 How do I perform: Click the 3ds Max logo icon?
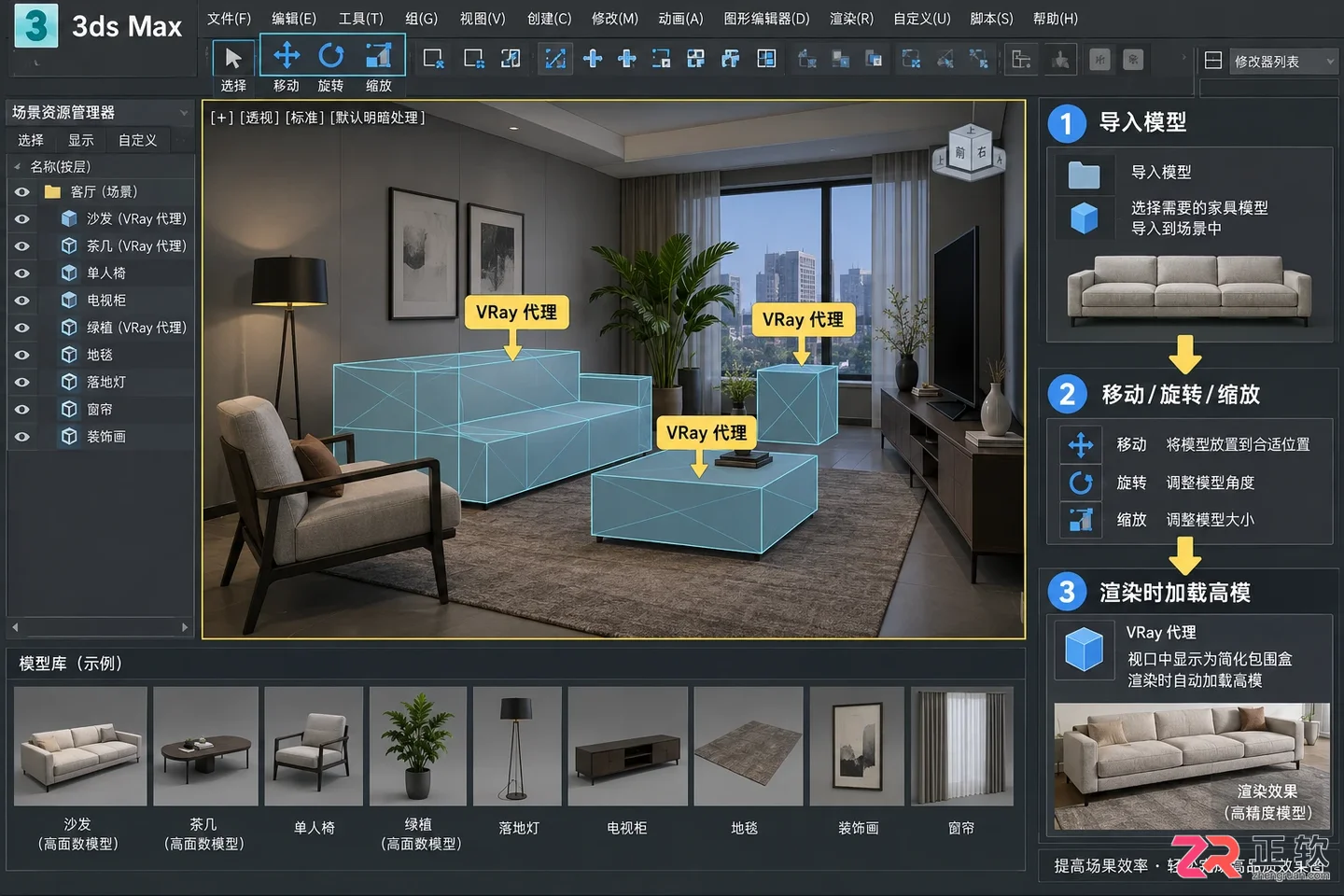coord(35,26)
